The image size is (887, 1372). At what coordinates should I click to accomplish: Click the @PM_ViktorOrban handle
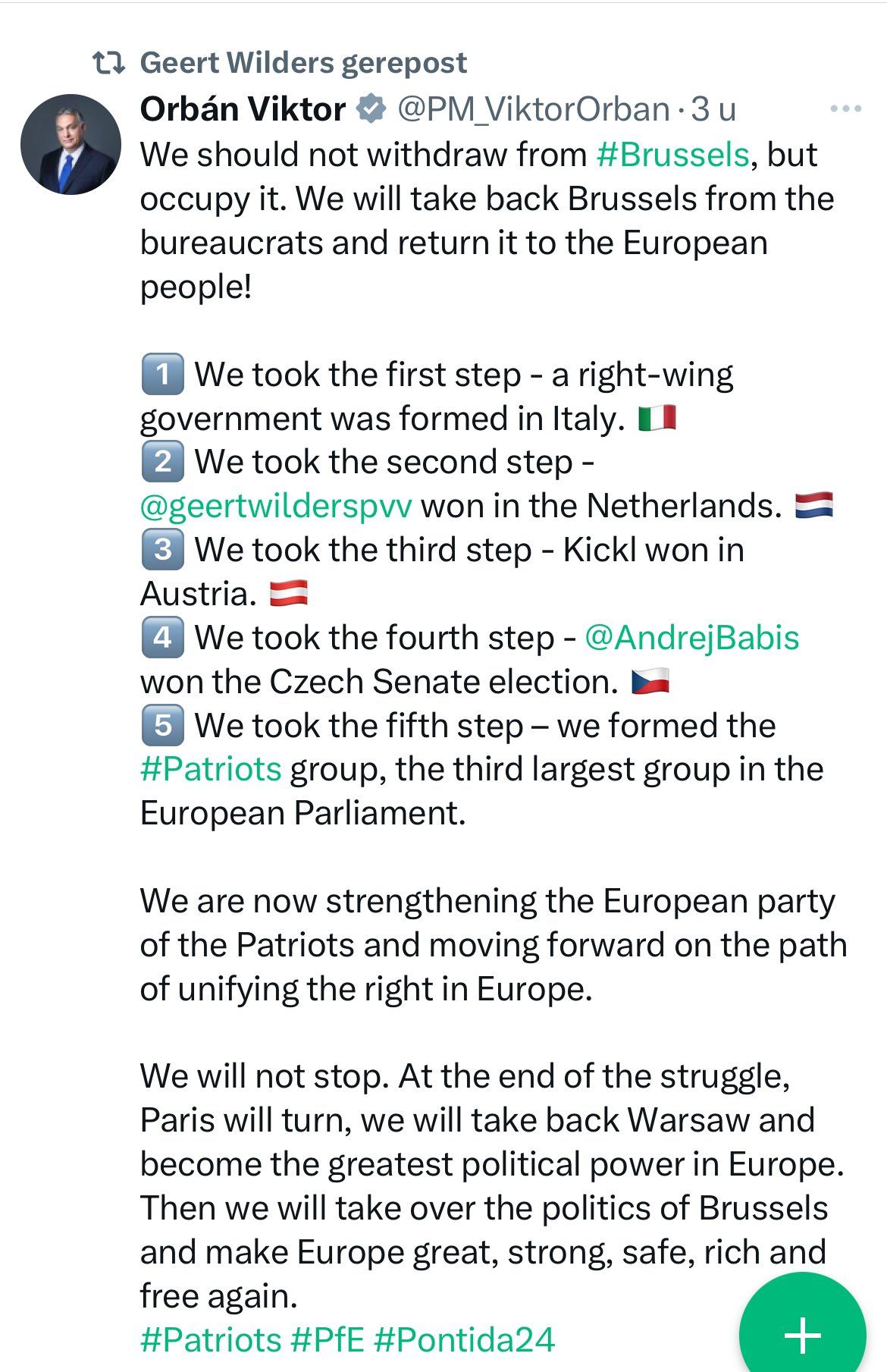point(534,109)
